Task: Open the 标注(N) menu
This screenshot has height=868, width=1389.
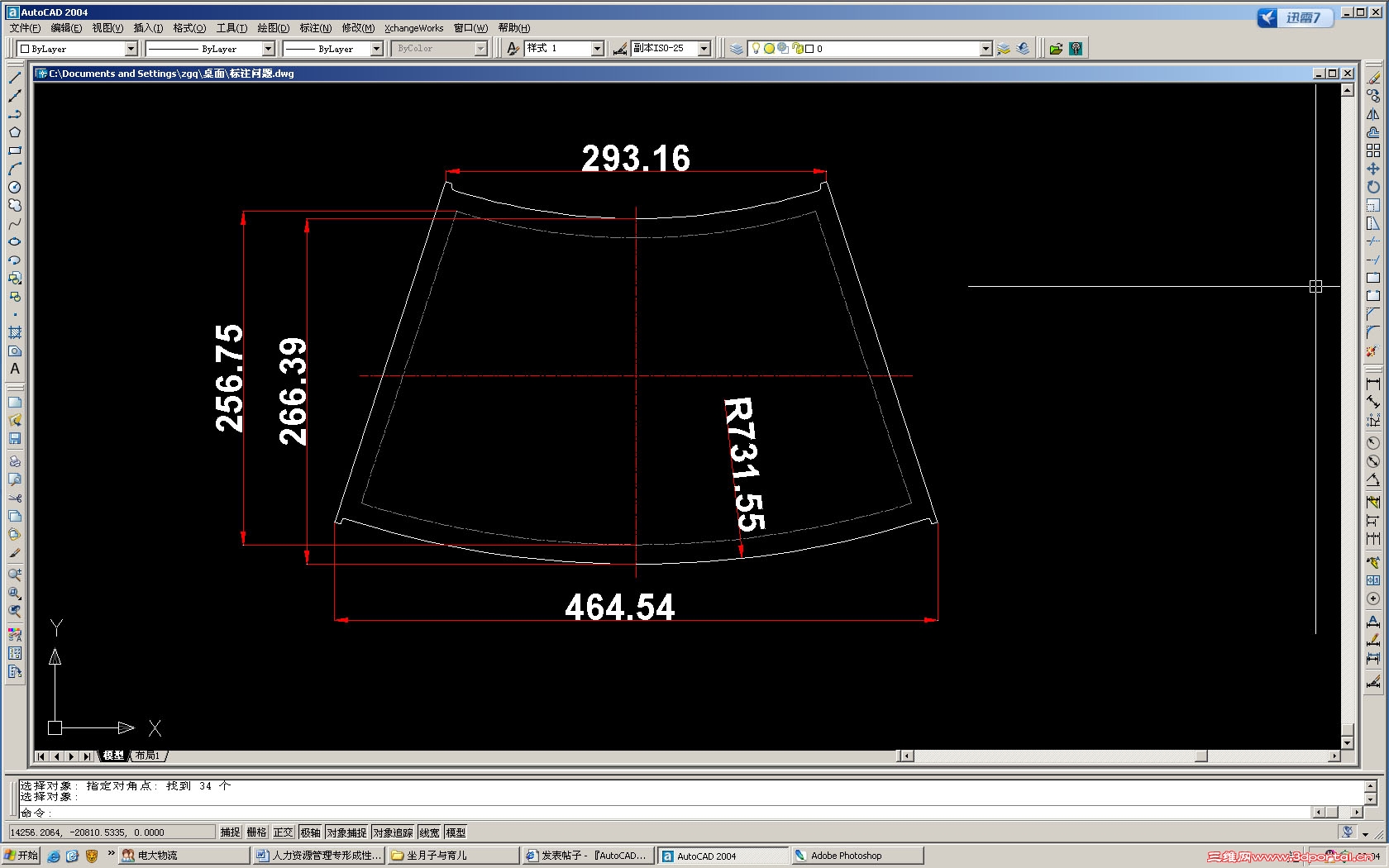Action: (315, 28)
